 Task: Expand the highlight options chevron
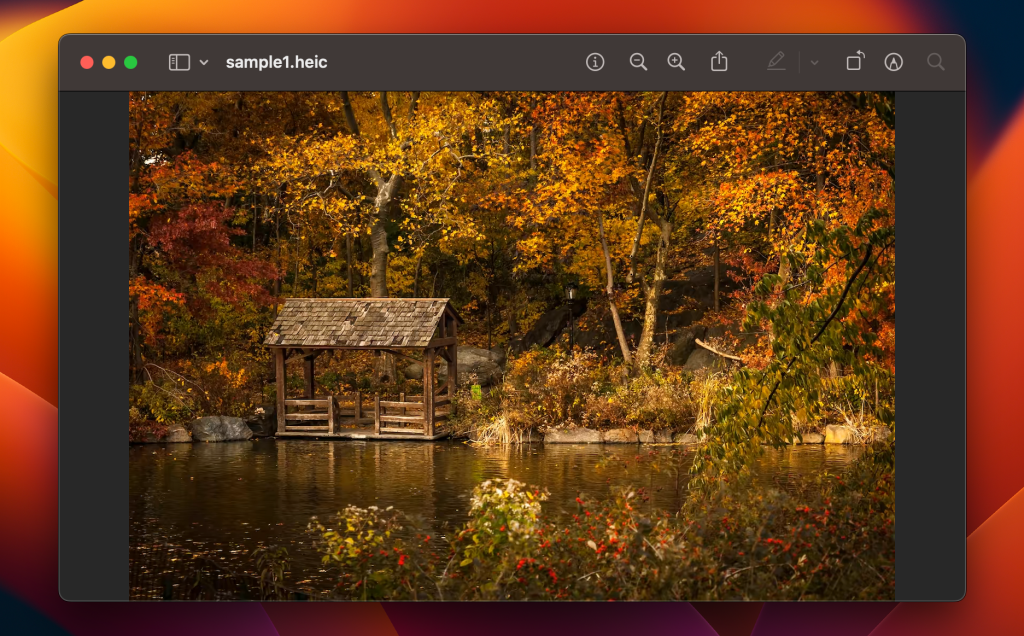[x=814, y=63]
